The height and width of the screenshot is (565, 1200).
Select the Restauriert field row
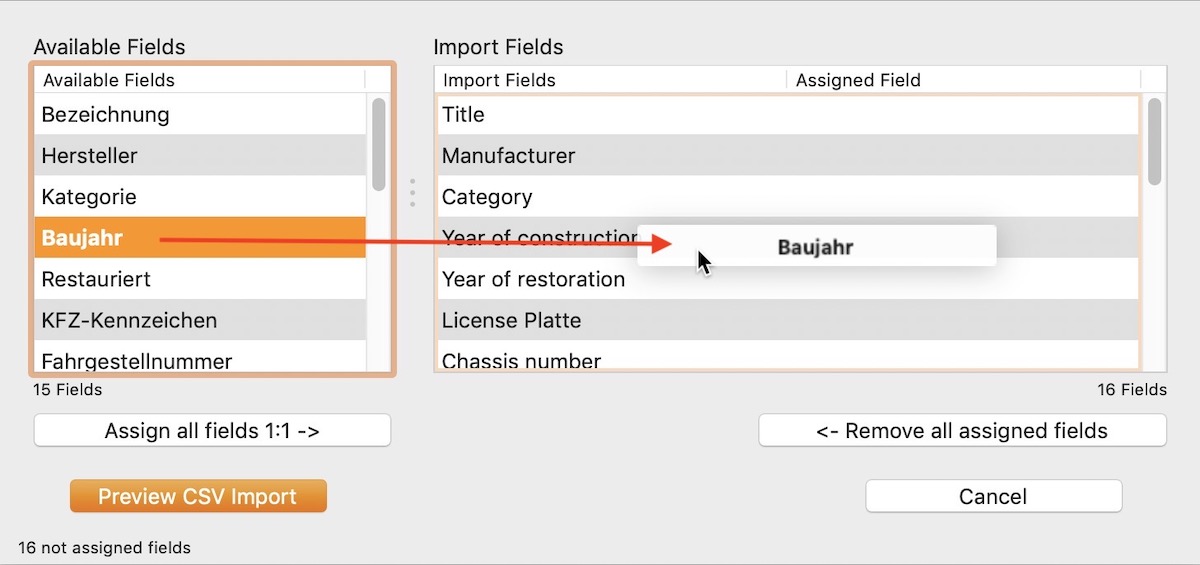point(200,279)
